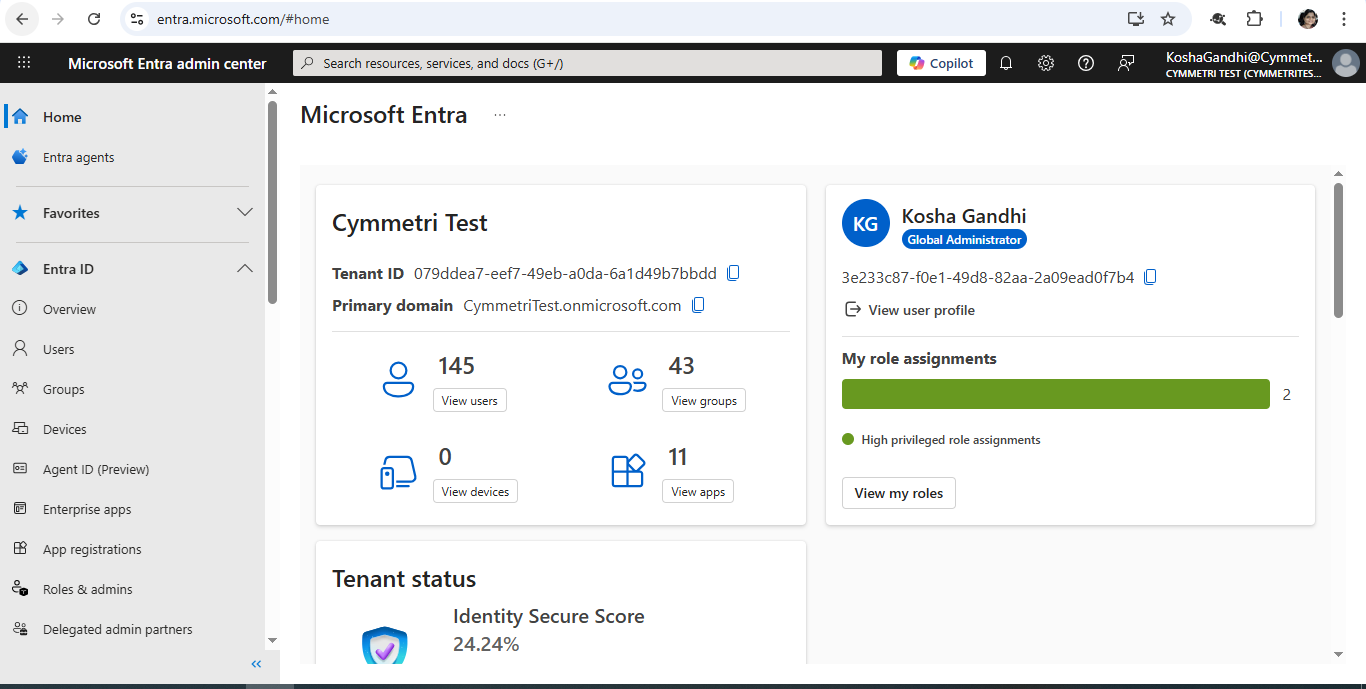Copy the Tenant ID
Screen dimensions: 1366x689
pyautogui.click(x=733, y=273)
